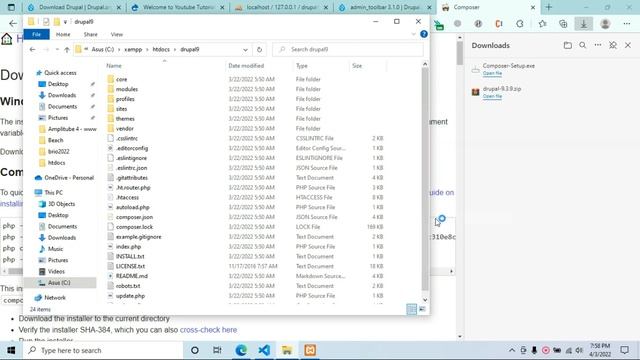Viewport: 640px width, 360px height.
Task: Open Windows Start menu
Action: click(x=11, y=350)
